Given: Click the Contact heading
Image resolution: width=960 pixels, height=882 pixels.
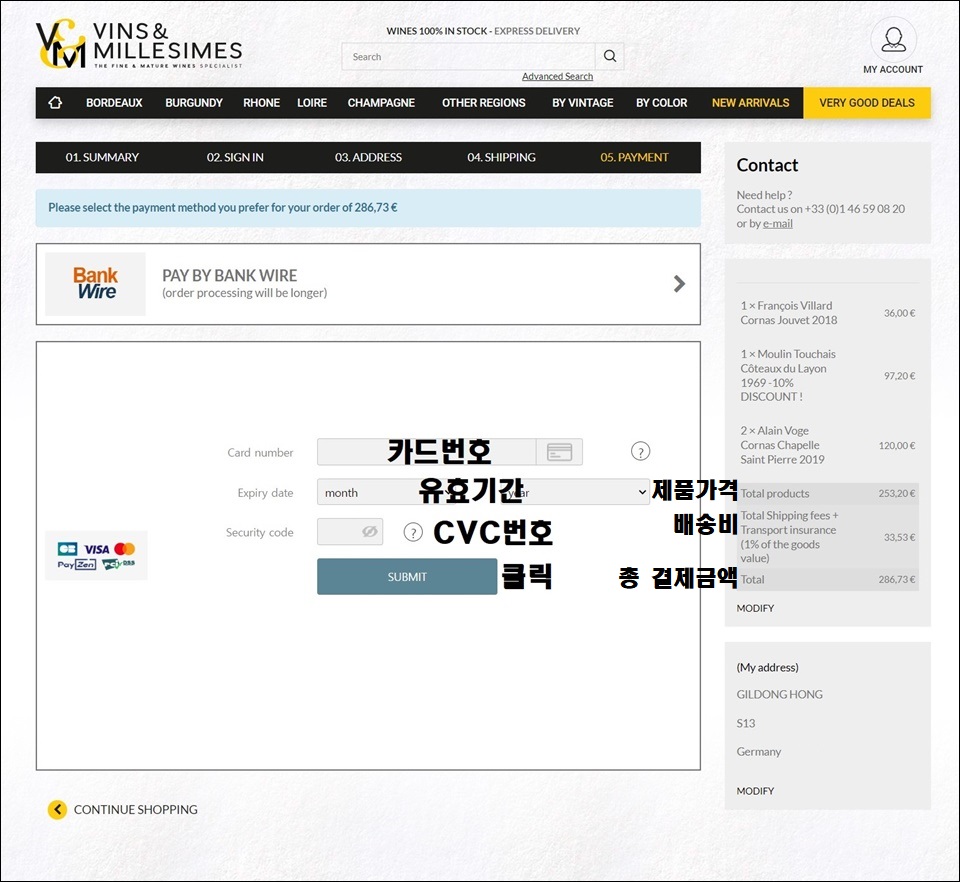Looking at the screenshot, I should click(767, 165).
